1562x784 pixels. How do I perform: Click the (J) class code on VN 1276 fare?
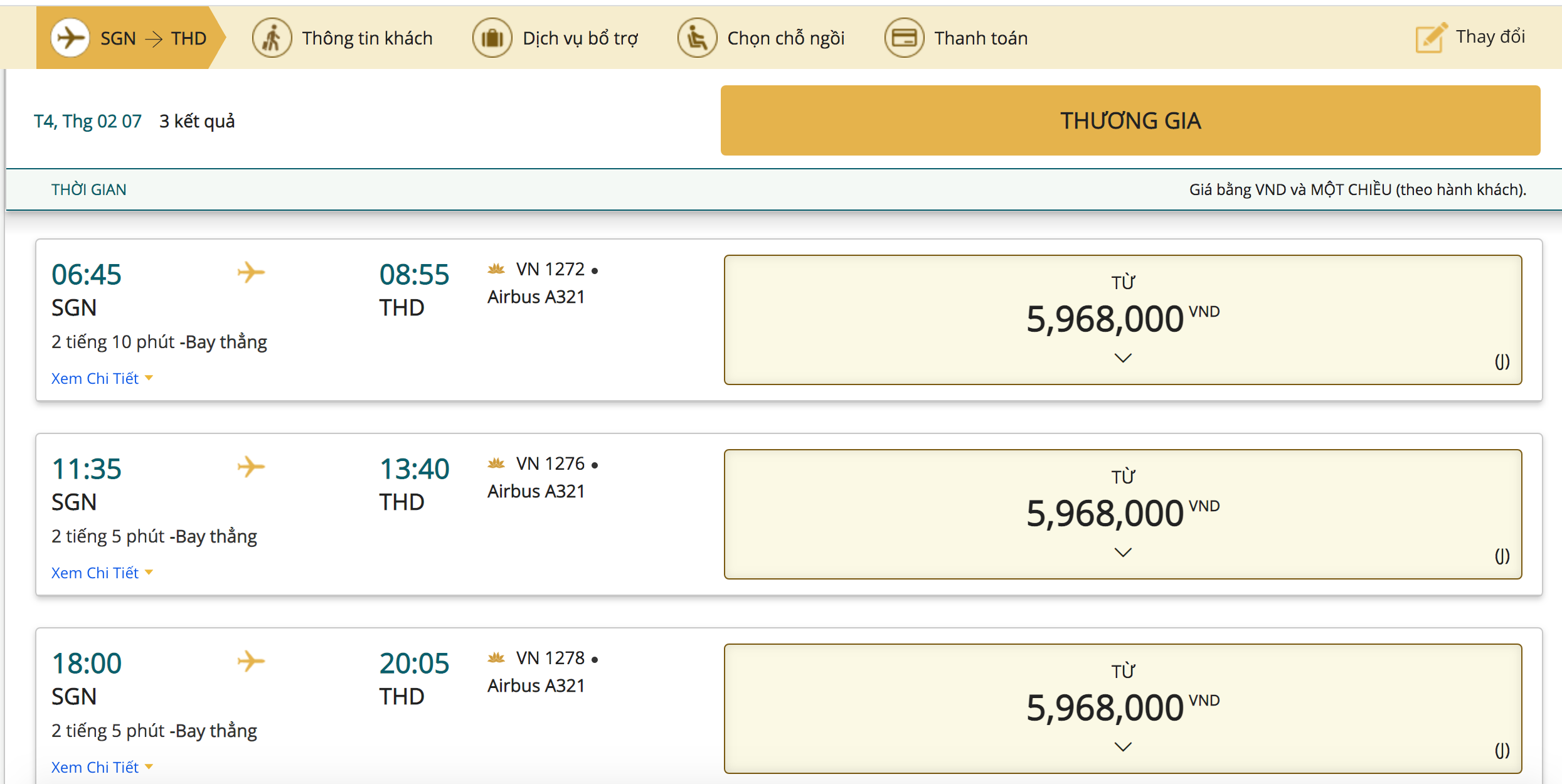1502,556
